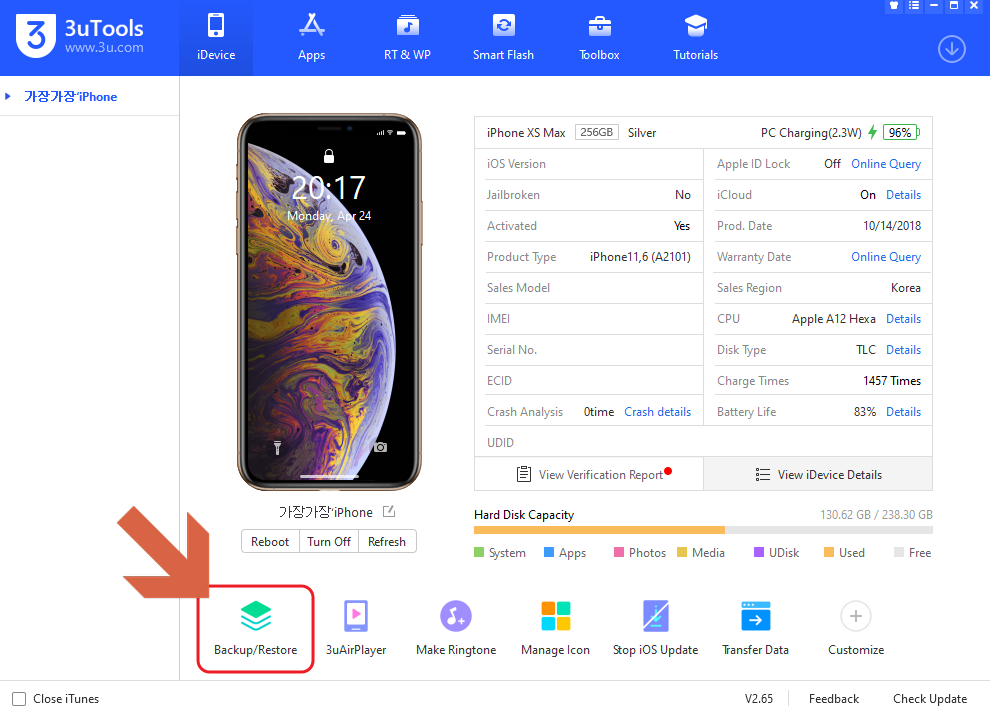Click the pink Photos legend swatch
Image resolution: width=990 pixels, height=712 pixels.
[619, 552]
